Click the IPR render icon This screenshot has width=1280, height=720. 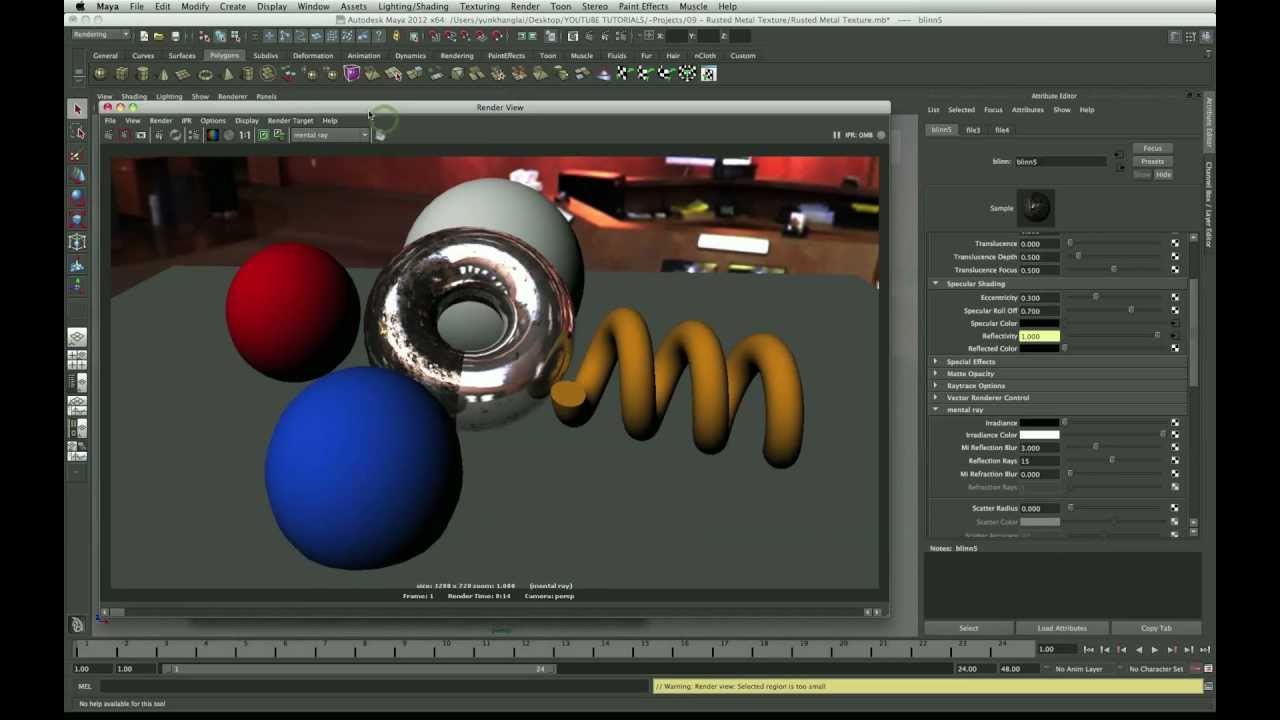[x=159, y=135]
